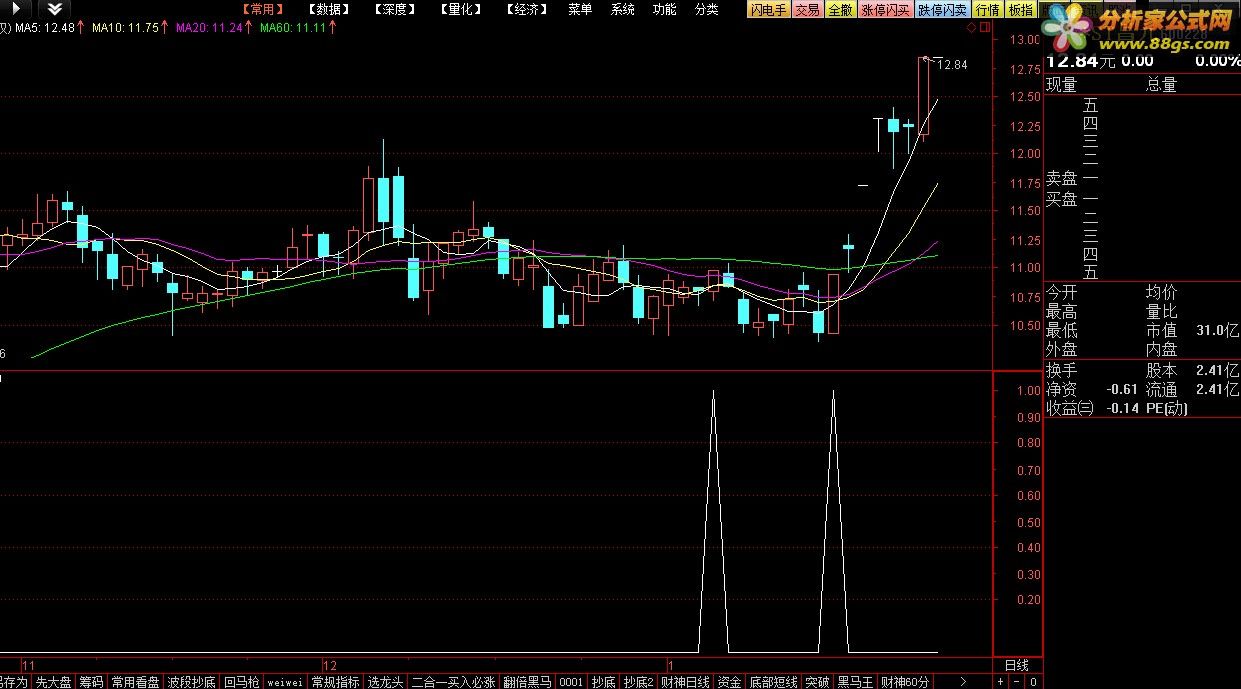Screen dimensions: 1241x689
Task: Click the play arrow icon at top-left
Action: click(x=15, y=8)
